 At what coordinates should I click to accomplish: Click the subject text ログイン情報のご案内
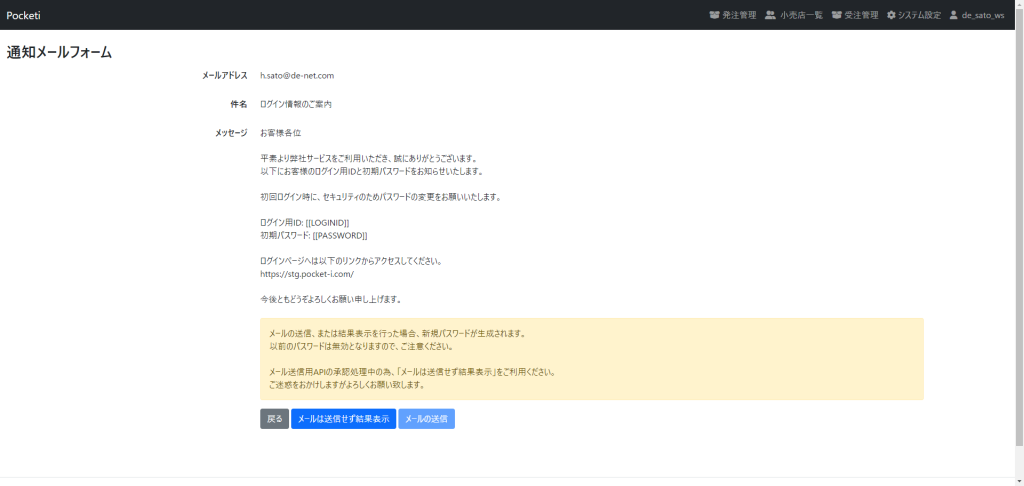click(296, 105)
